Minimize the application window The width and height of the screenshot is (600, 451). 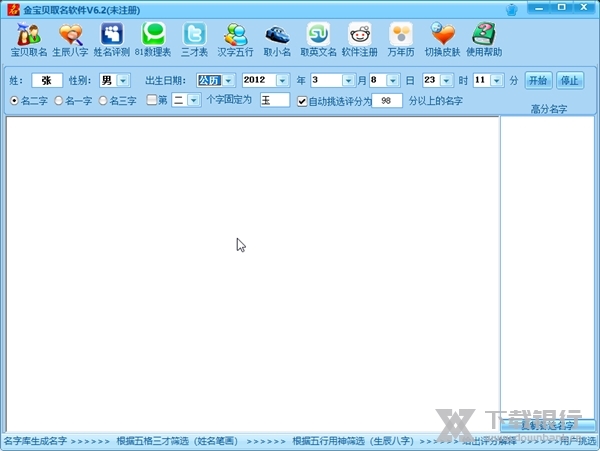pos(539,8)
